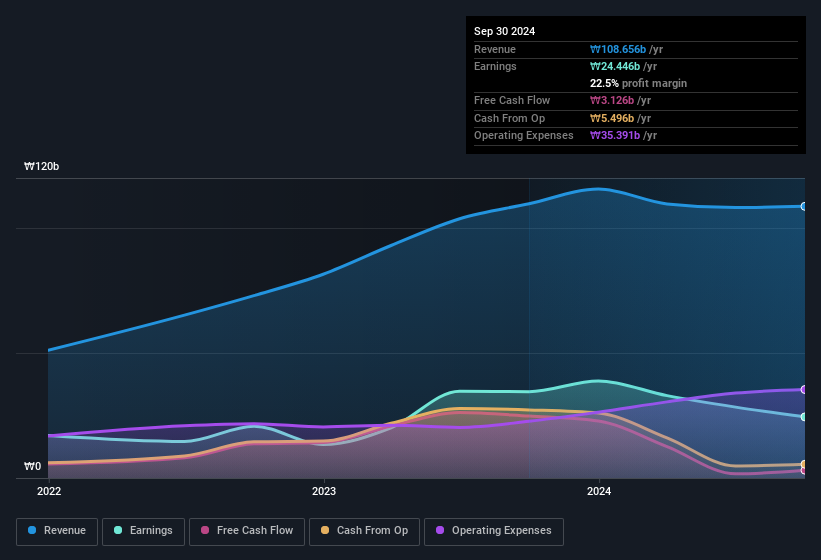Click the 2023 x-axis label

coord(324,491)
